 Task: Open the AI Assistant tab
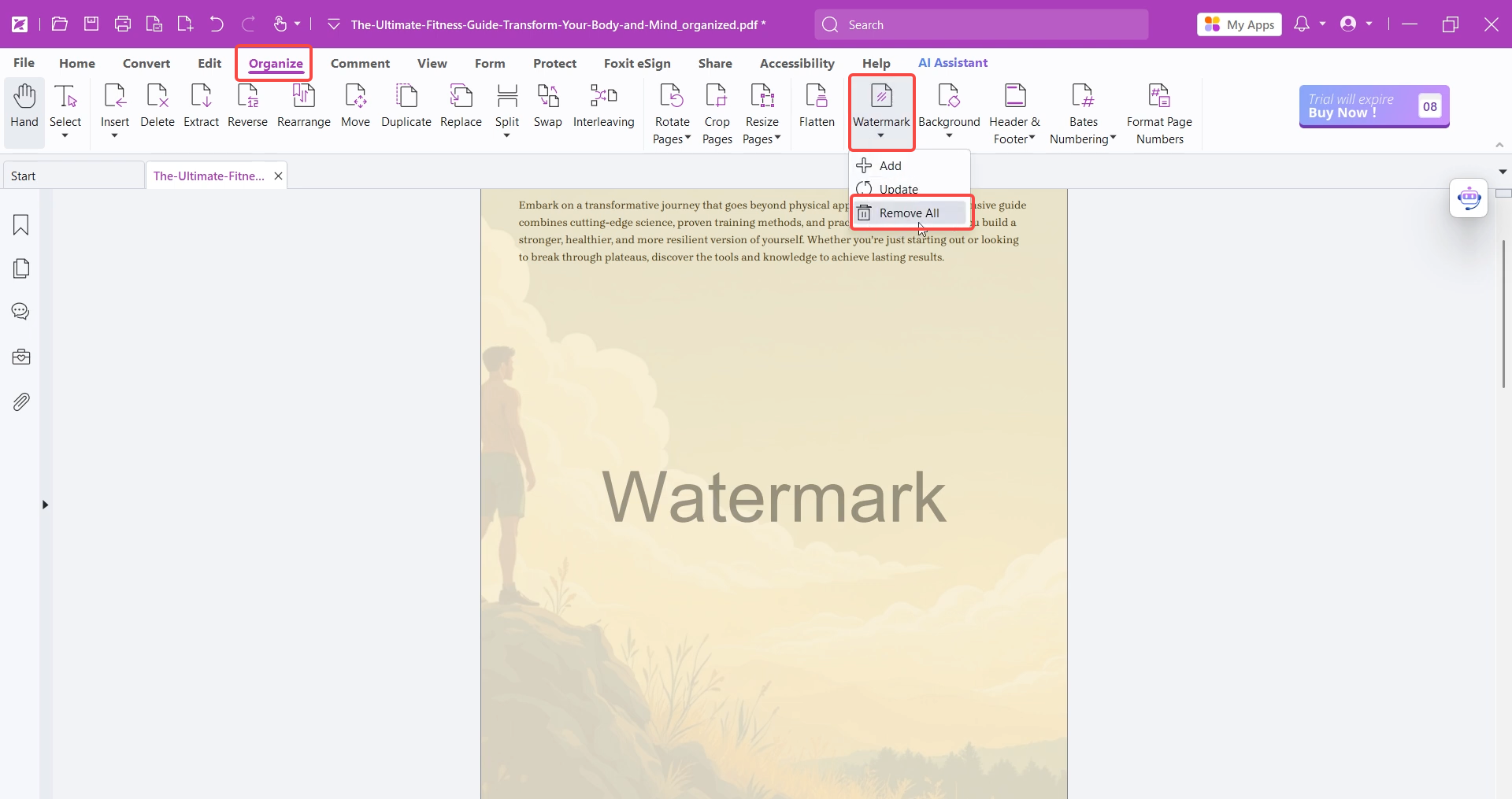953,63
